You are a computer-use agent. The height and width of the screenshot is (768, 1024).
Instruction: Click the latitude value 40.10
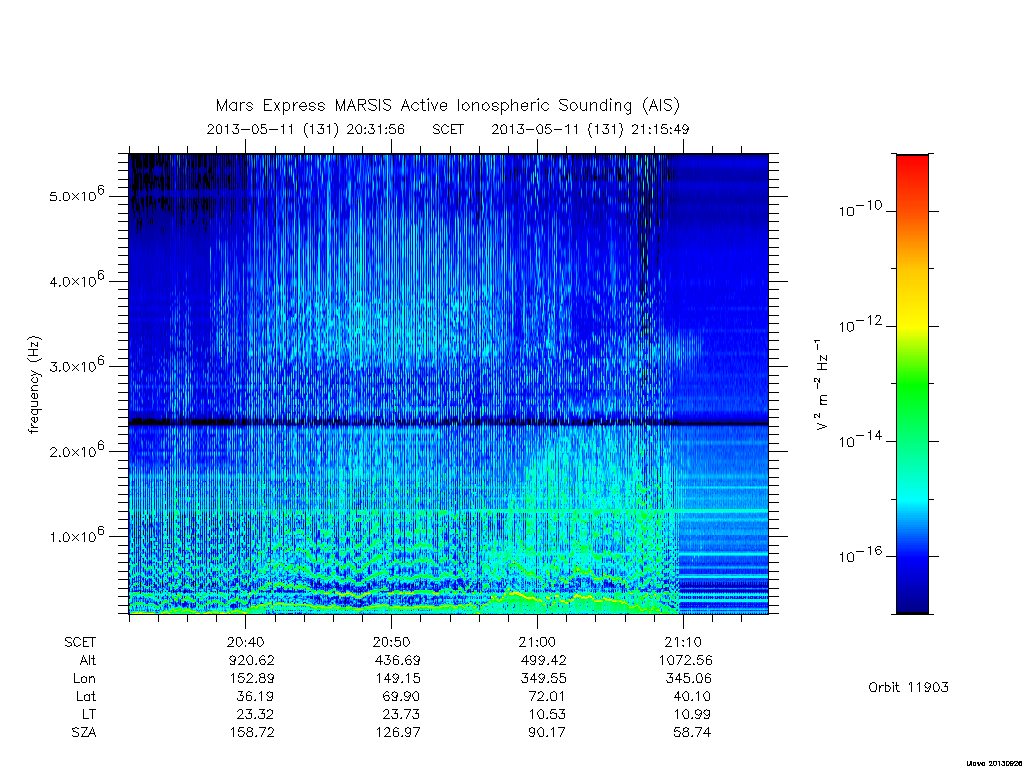692,696
